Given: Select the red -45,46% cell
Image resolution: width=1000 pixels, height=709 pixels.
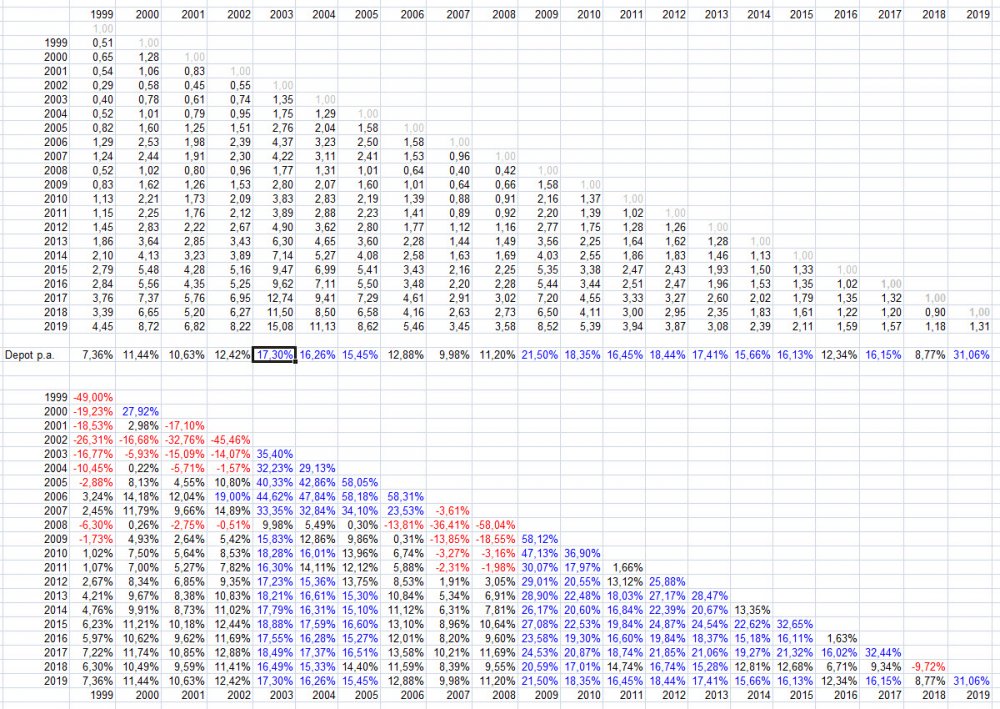Looking at the screenshot, I should (231, 440).
